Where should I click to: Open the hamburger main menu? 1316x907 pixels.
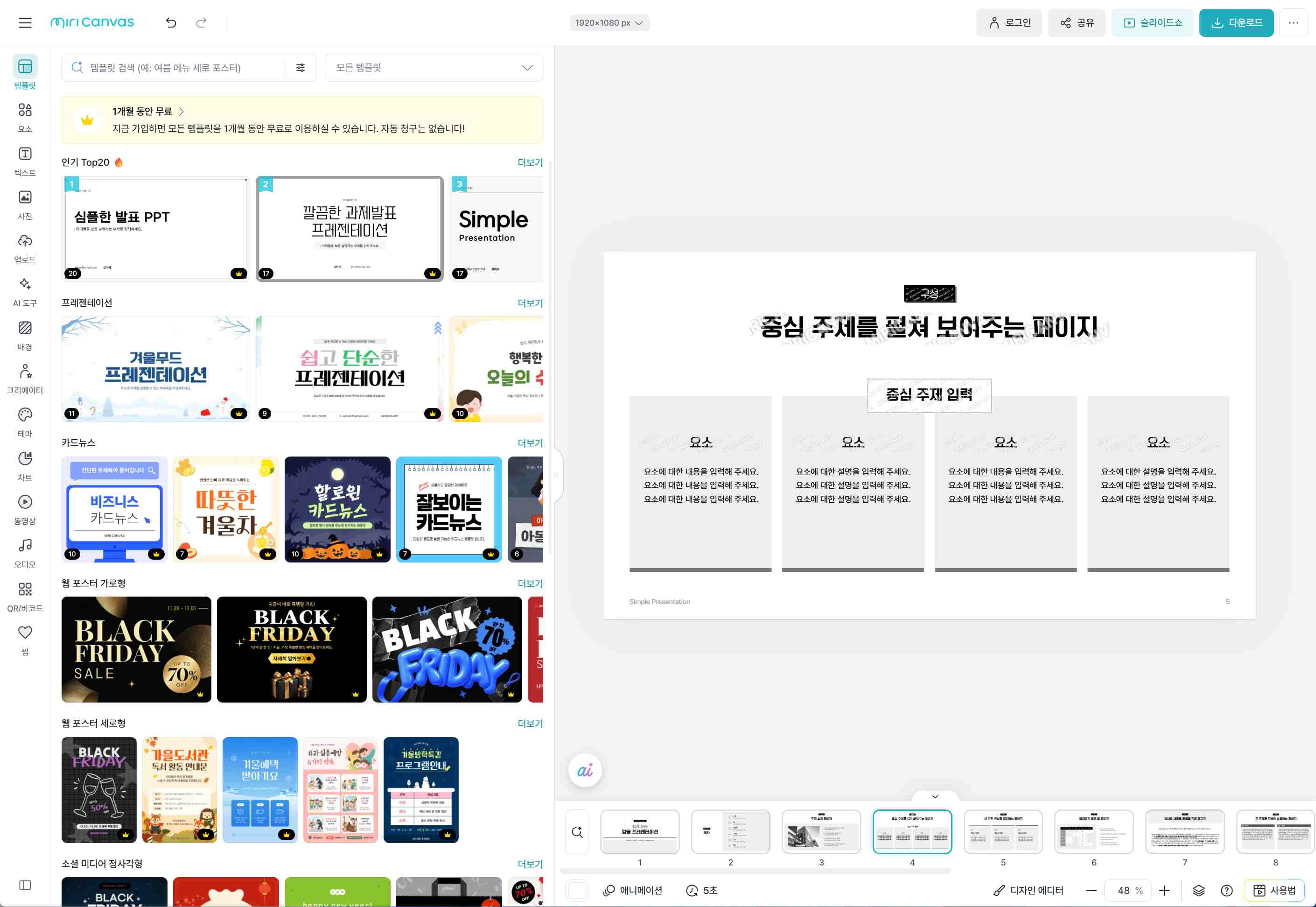25,23
